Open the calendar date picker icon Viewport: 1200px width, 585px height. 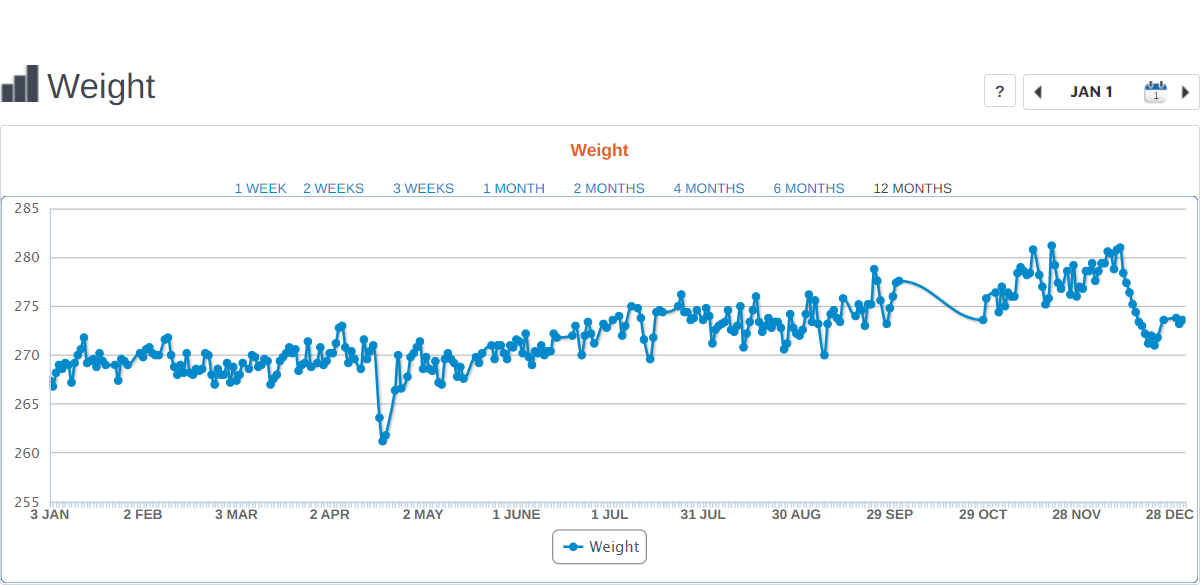(x=1155, y=92)
